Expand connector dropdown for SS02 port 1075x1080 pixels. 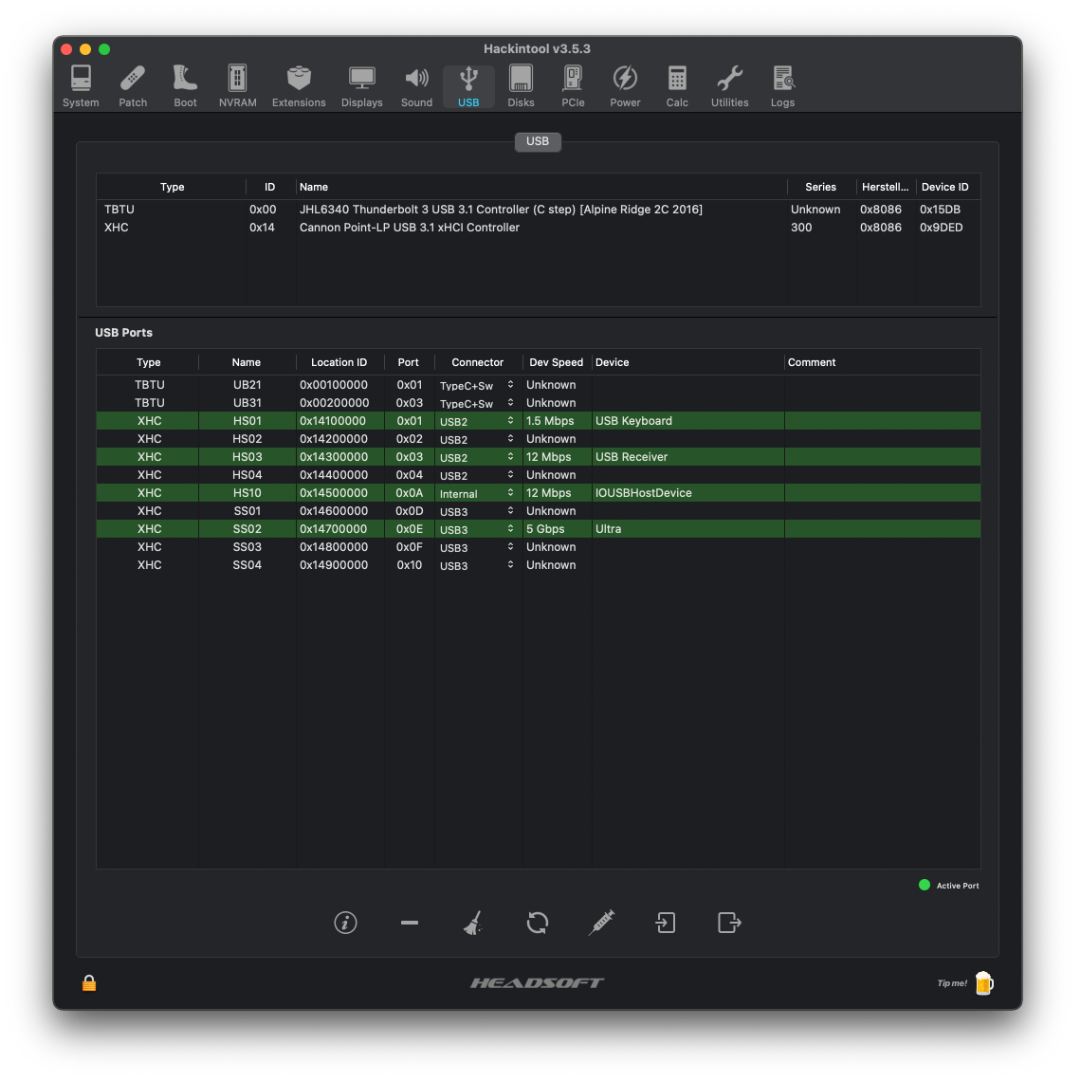coord(510,529)
